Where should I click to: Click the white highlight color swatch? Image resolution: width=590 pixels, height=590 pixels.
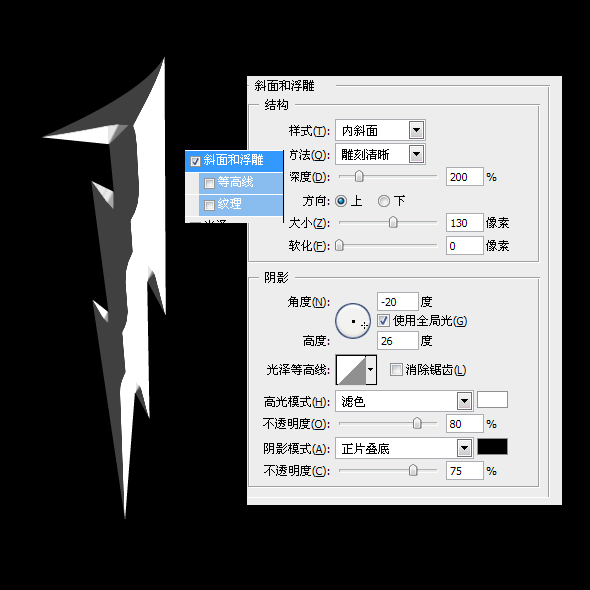tap(492, 400)
